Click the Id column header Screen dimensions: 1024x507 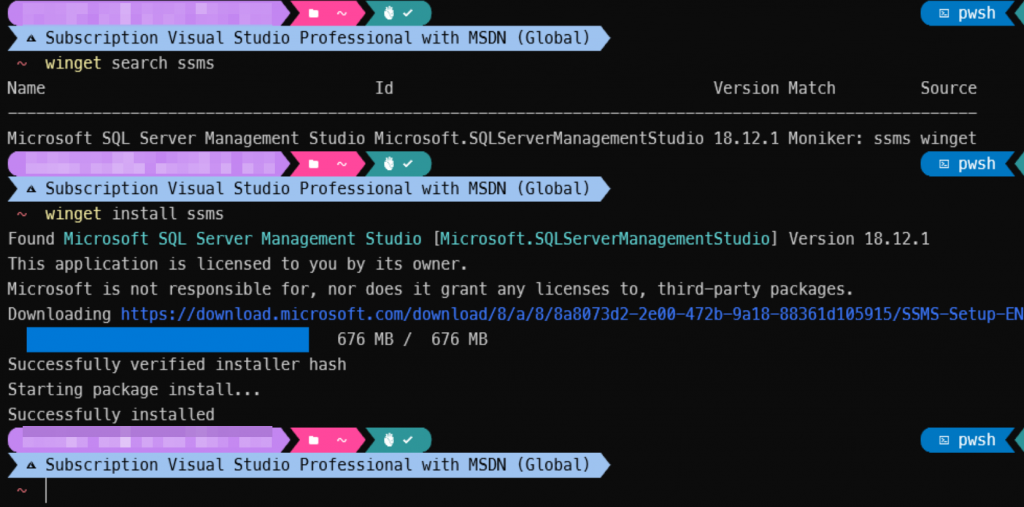click(x=384, y=88)
